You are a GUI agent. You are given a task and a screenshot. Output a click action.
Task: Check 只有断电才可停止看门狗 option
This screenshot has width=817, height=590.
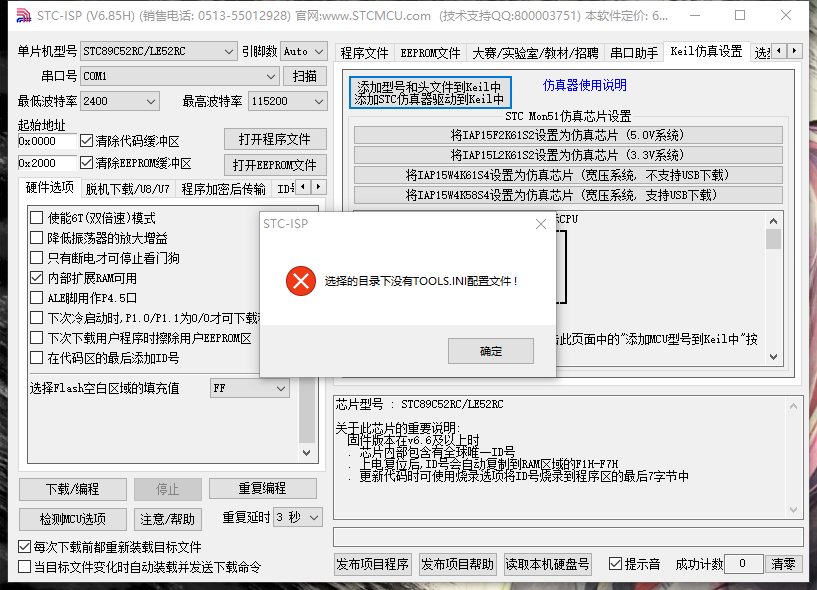pyautogui.click(x=36, y=258)
